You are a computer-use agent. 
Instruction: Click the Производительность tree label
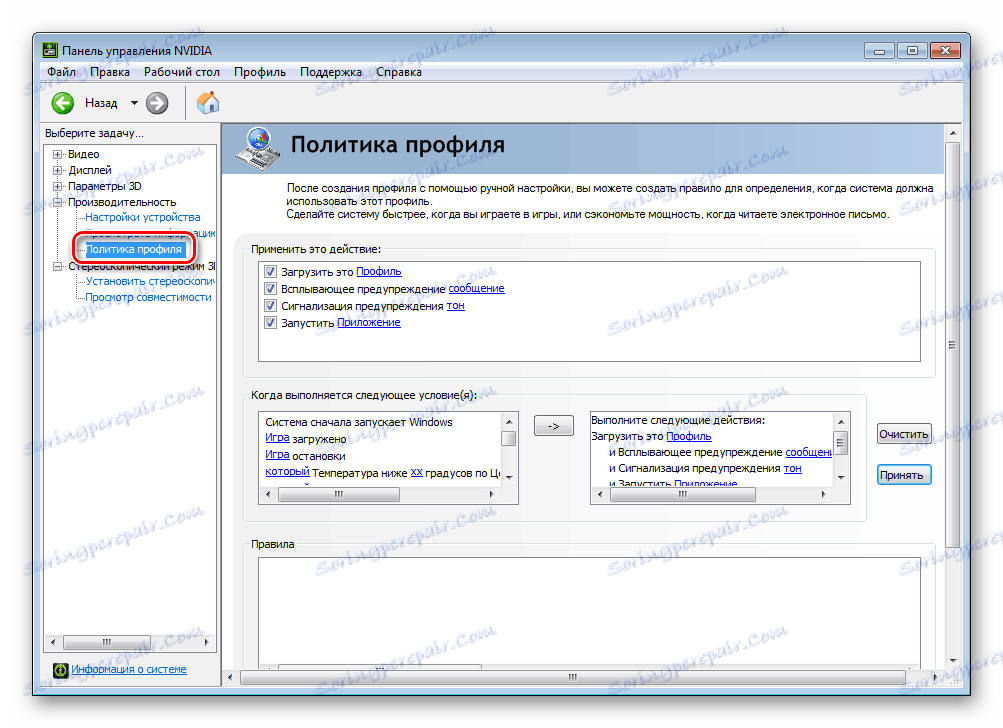(x=122, y=202)
